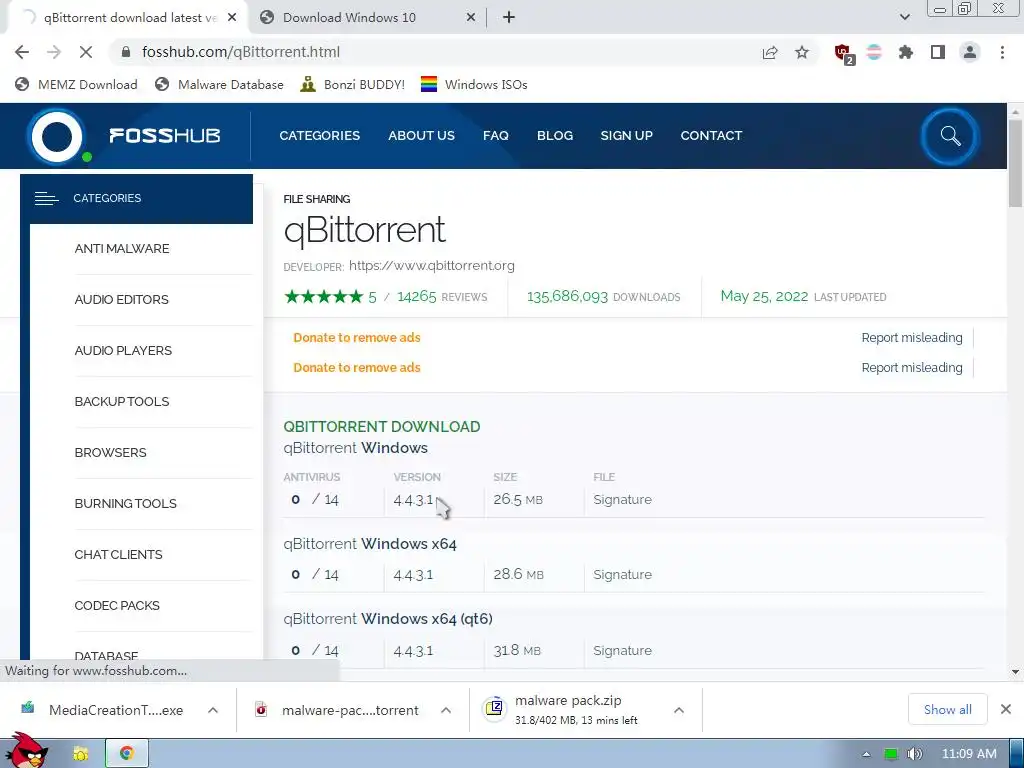Close the qBittorrent download tab
Screen dimensions: 1024x768
[232, 18]
